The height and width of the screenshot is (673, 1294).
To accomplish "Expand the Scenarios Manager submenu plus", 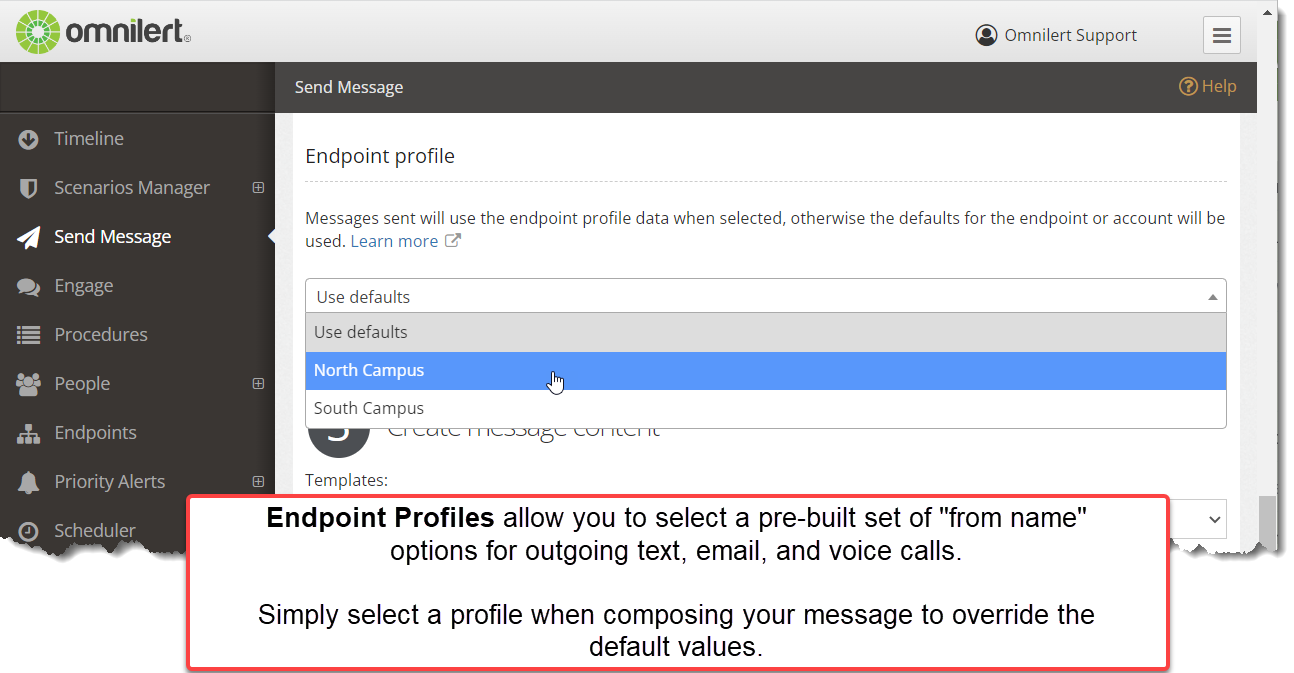I will pos(258,187).
